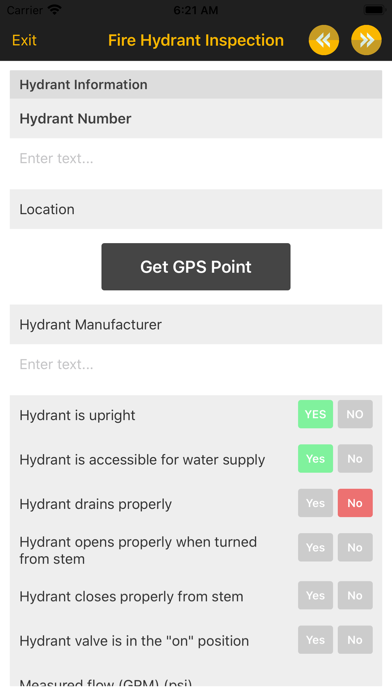The width and height of the screenshot is (392, 696).
Task: Exit the Fire Hydrant Inspection form
Action: 24,40
